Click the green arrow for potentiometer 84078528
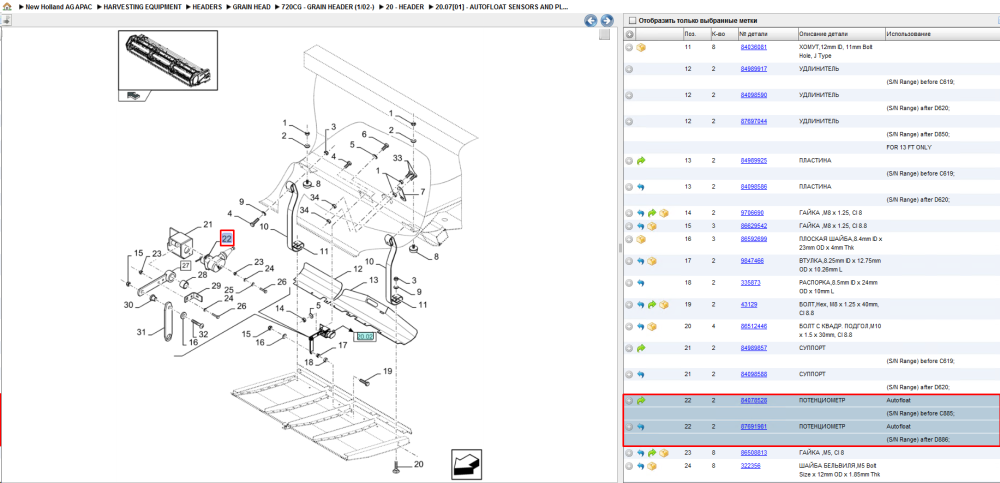 pos(641,401)
